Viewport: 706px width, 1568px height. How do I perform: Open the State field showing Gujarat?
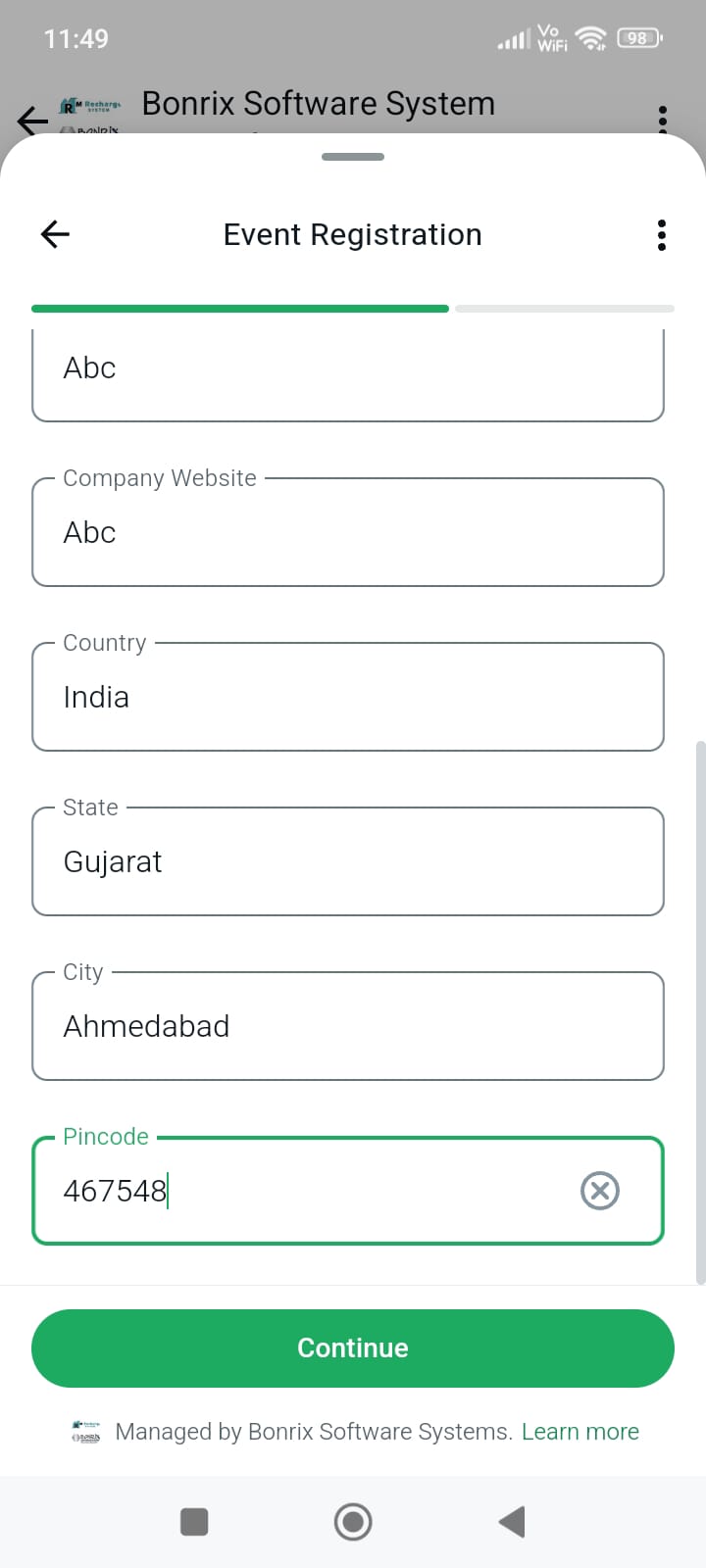tap(348, 862)
